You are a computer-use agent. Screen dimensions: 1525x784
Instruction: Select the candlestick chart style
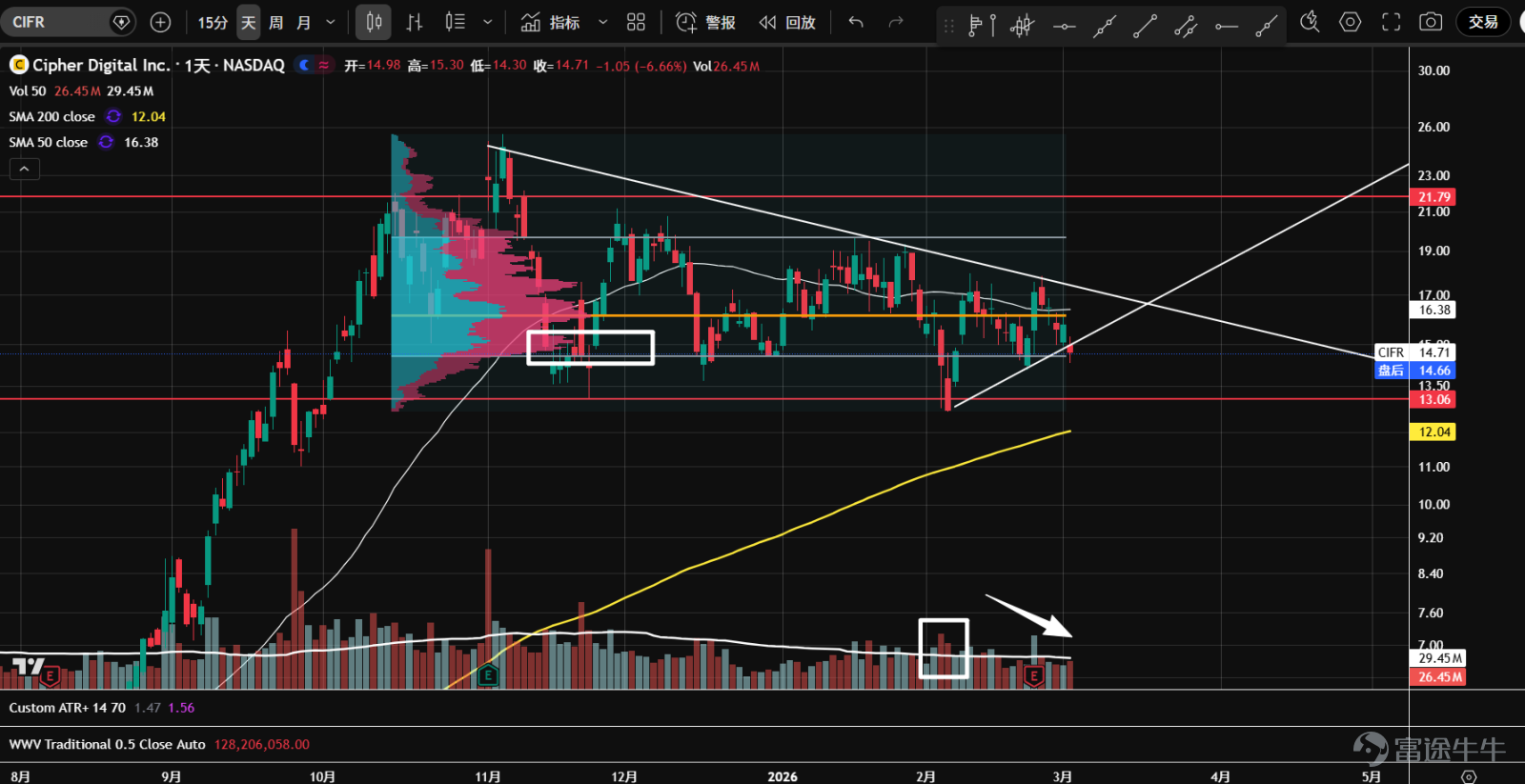coord(374,22)
